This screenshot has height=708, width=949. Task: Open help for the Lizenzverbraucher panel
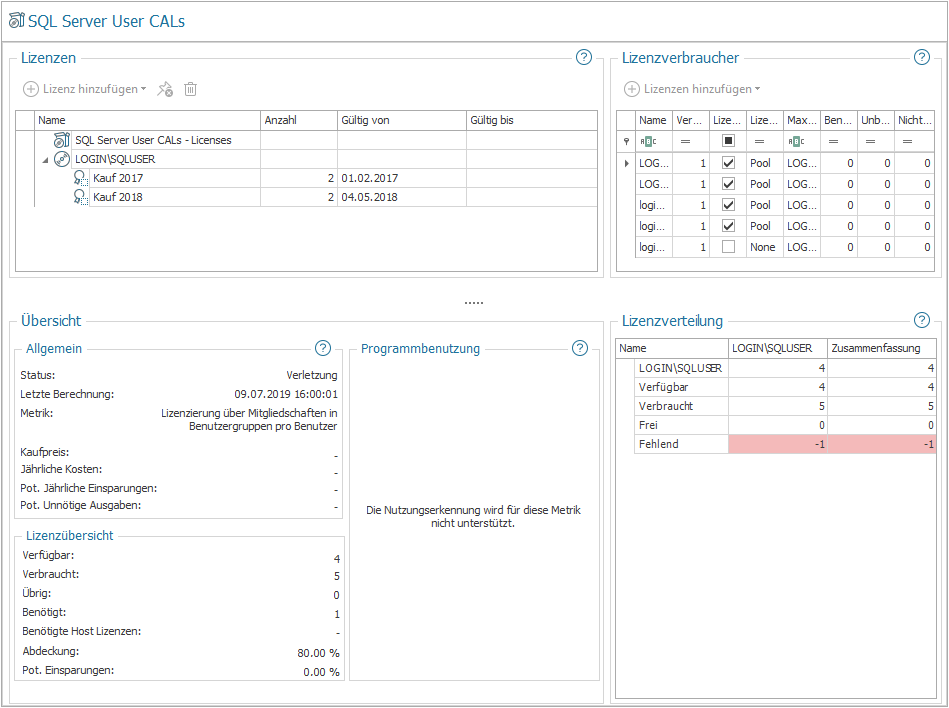[921, 57]
